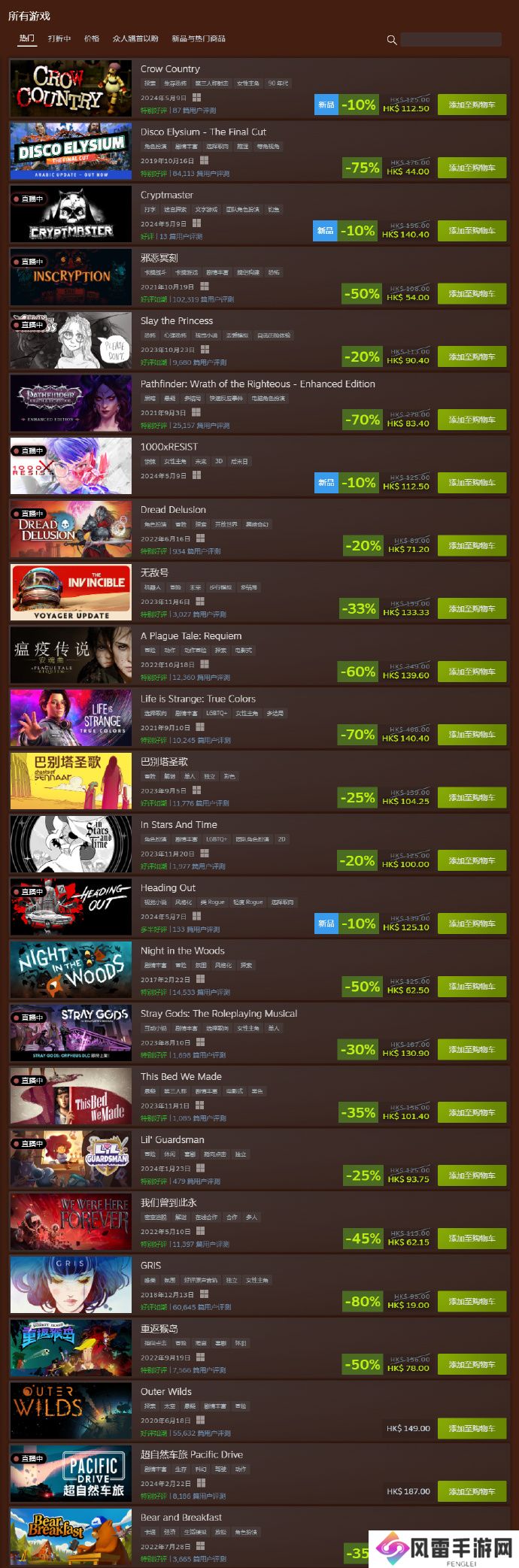Switch to the 打折中 tab
The image size is (519, 1568).
59,38
